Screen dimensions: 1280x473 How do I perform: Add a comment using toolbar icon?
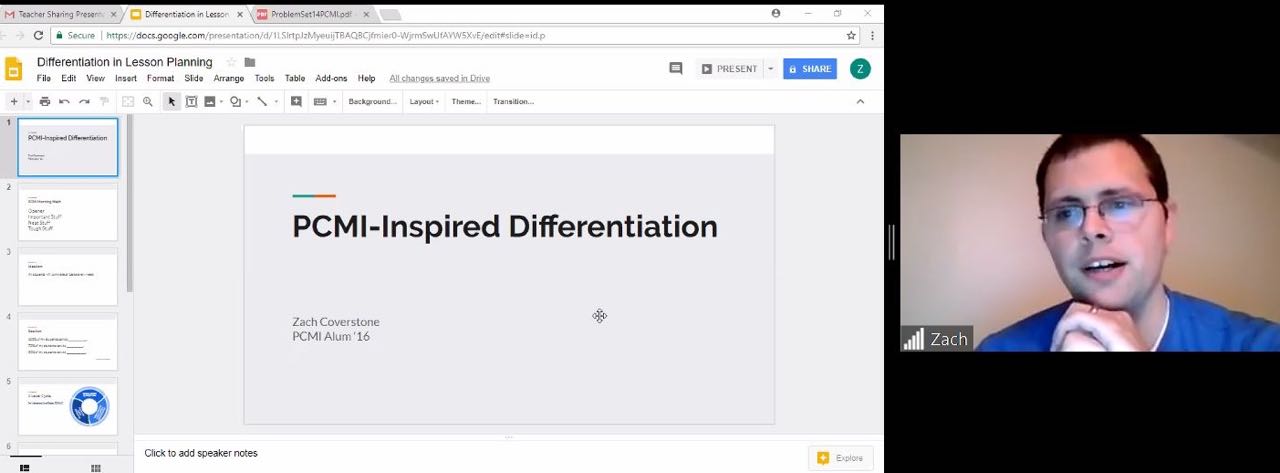pos(296,101)
